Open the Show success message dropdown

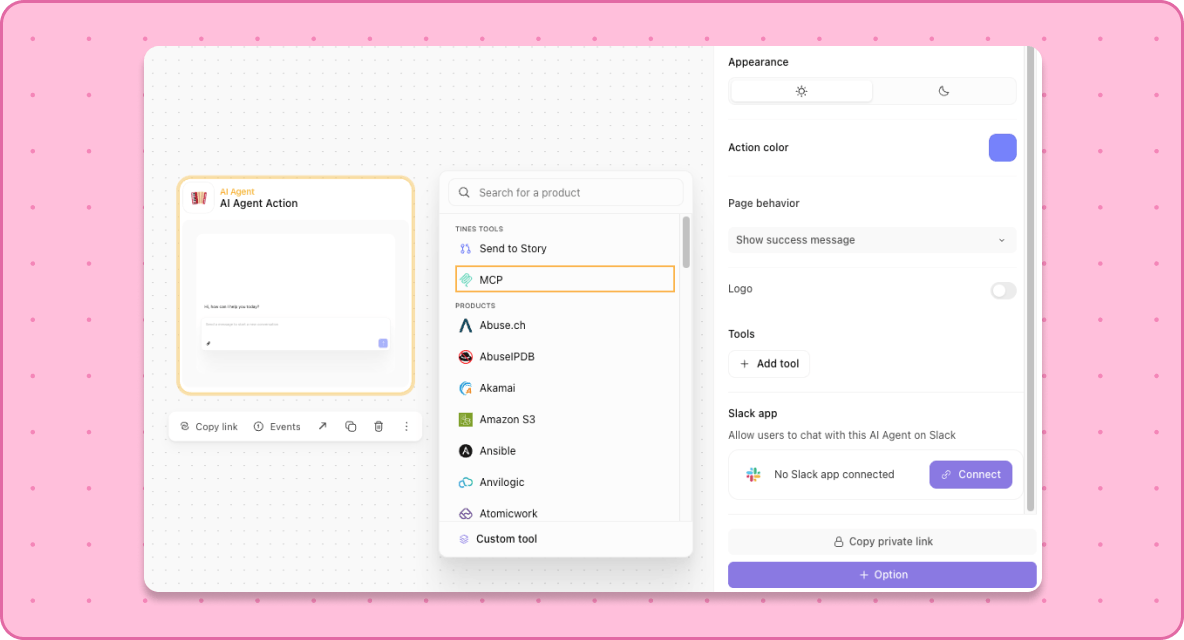871,240
